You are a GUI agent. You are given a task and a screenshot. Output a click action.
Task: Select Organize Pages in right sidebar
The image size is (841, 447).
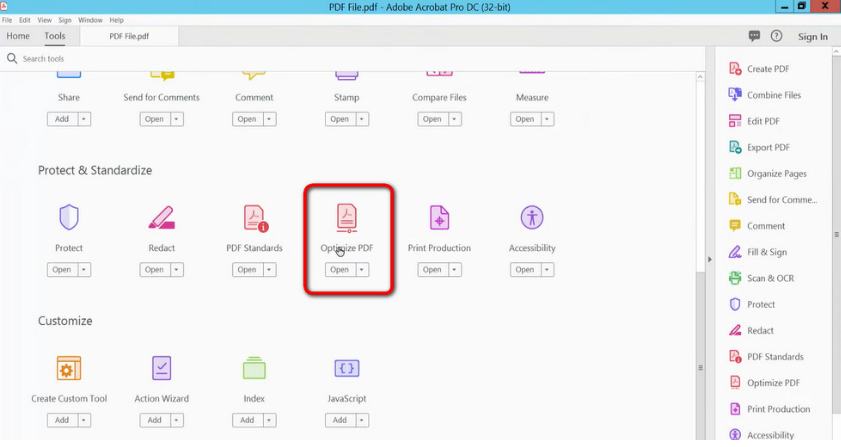click(x=768, y=173)
